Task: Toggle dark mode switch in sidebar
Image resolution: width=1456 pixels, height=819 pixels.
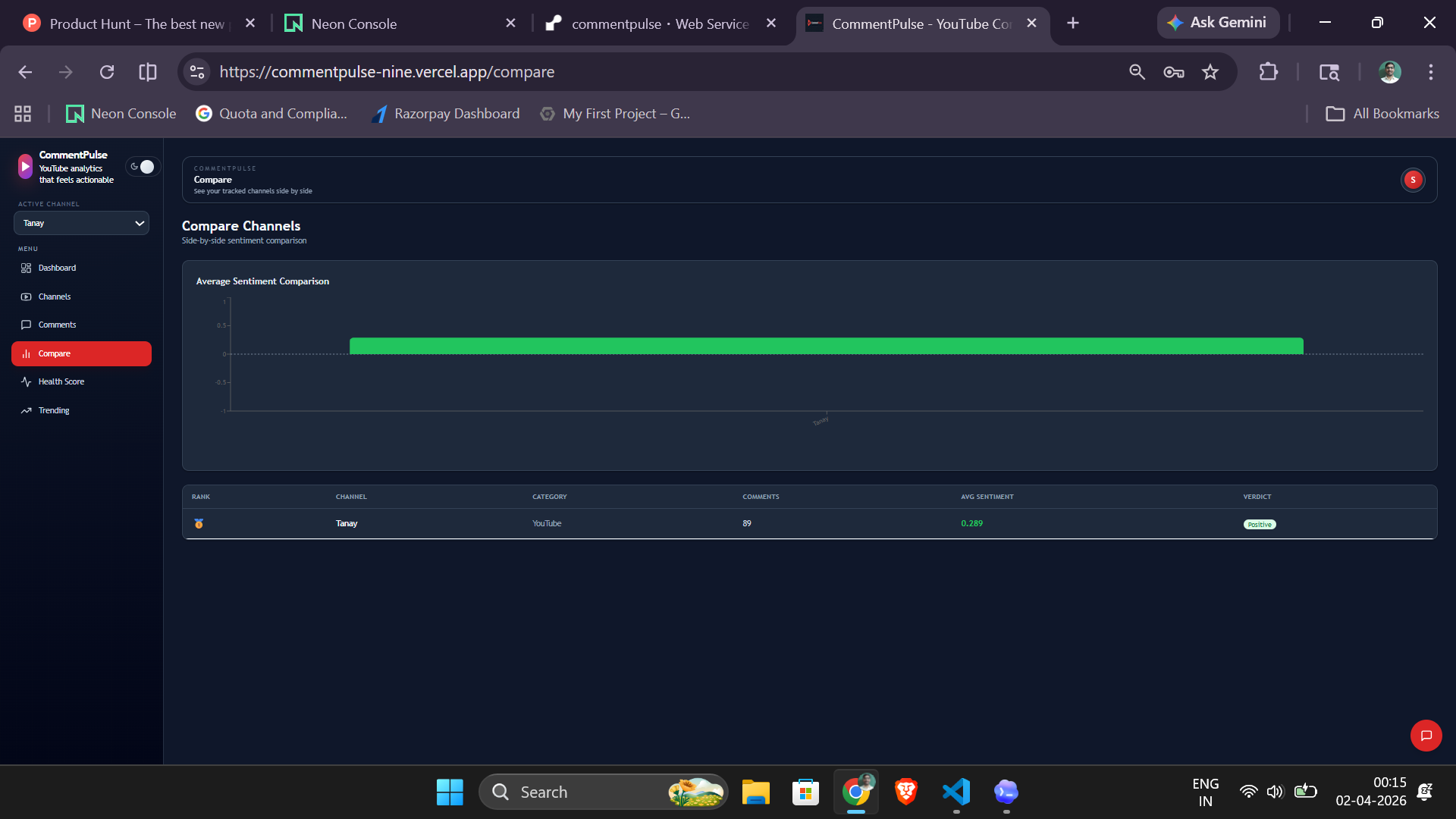Action: pyautogui.click(x=142, y=167)
